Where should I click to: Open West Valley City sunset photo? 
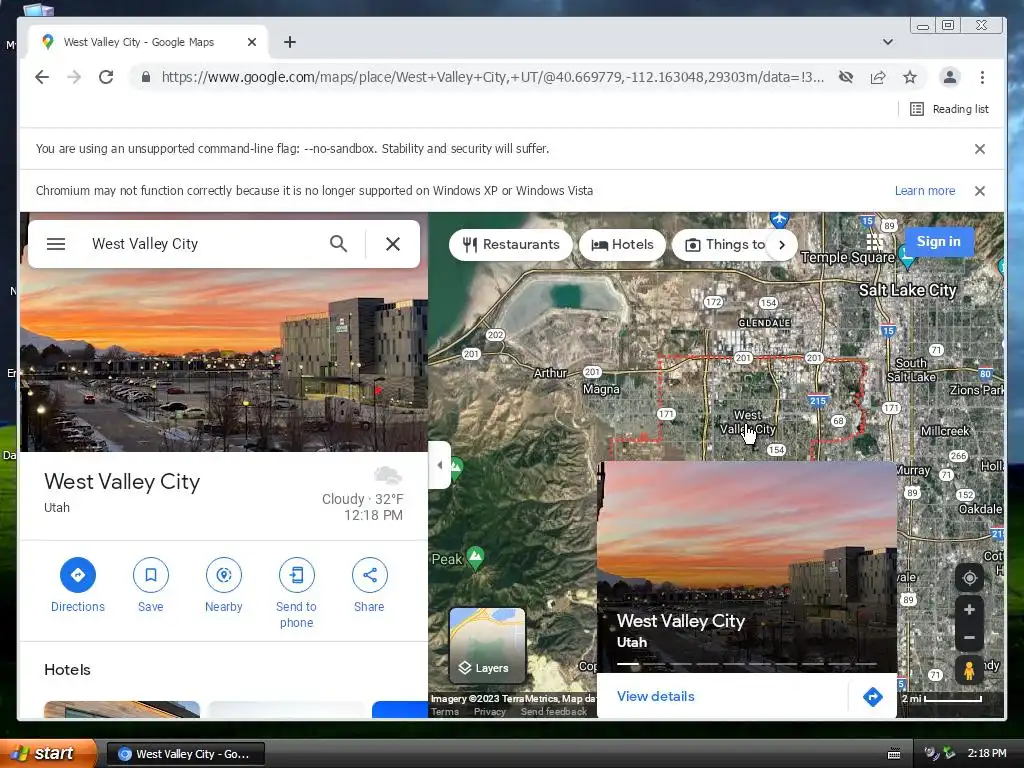224,360
